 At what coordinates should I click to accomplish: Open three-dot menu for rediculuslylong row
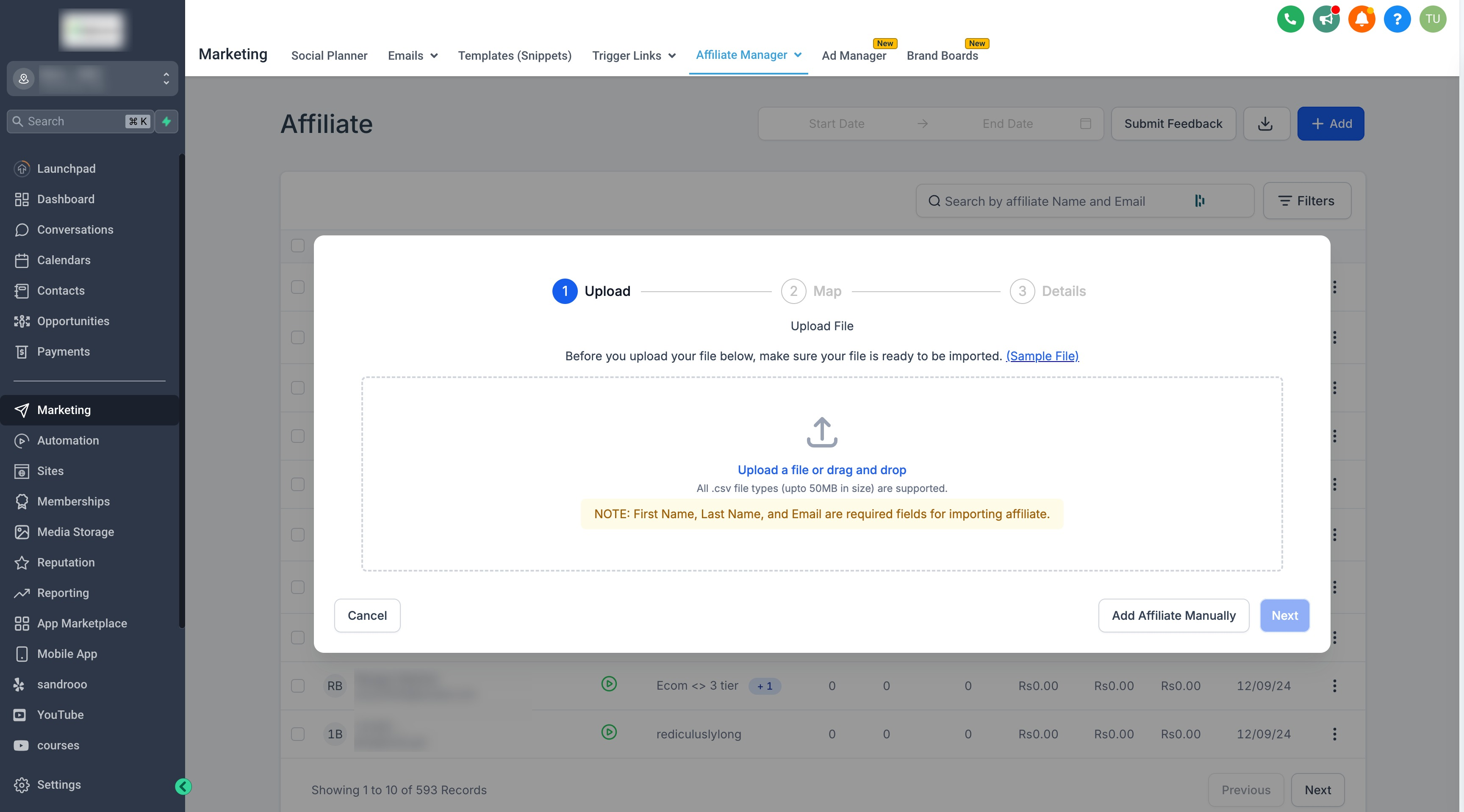click(x=1334, y=734)
